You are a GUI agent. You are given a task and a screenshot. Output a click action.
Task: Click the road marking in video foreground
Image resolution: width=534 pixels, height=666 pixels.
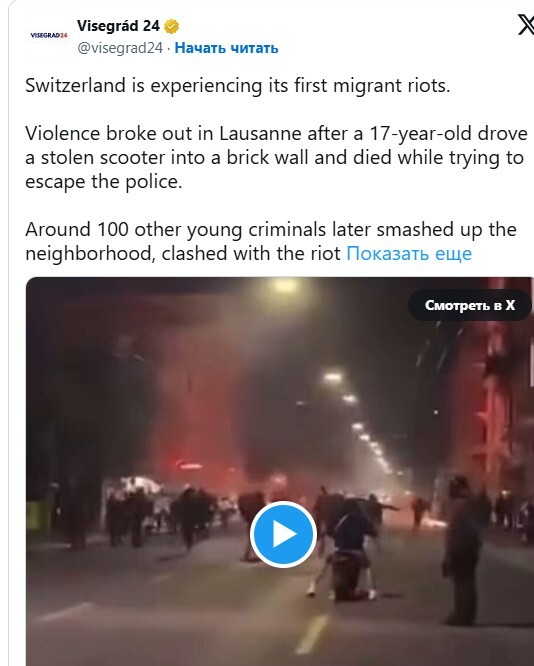pyautogui.click(x=312, y=634)
